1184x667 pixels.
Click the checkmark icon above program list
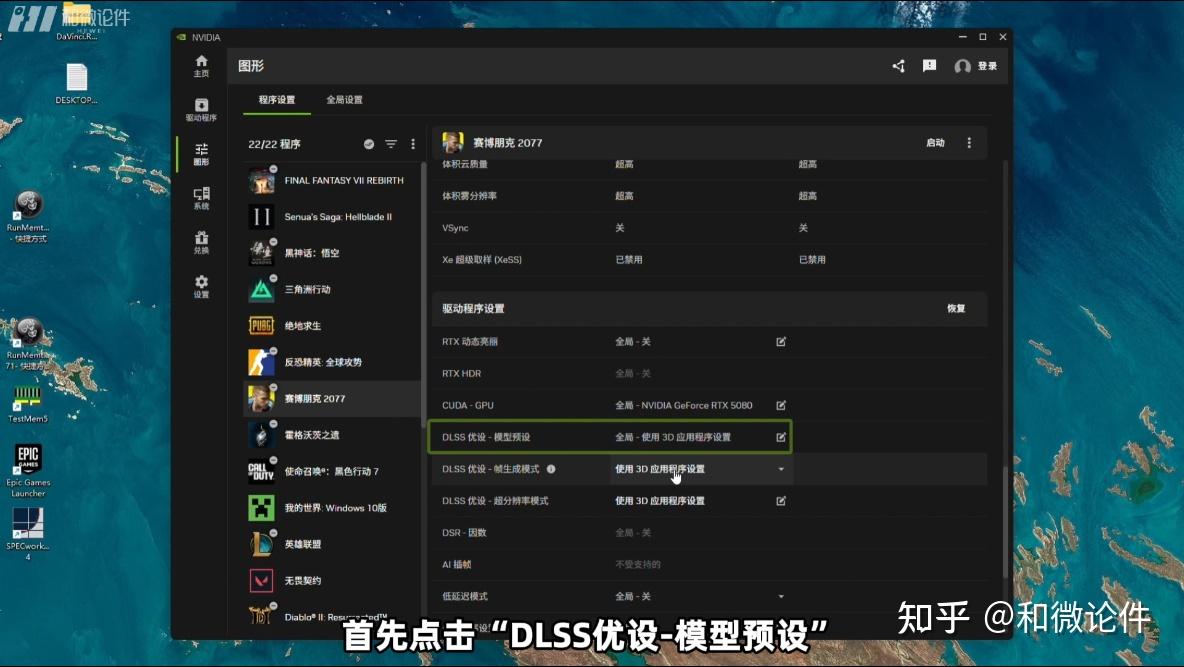pyautogui.click(x=368, y=144)
